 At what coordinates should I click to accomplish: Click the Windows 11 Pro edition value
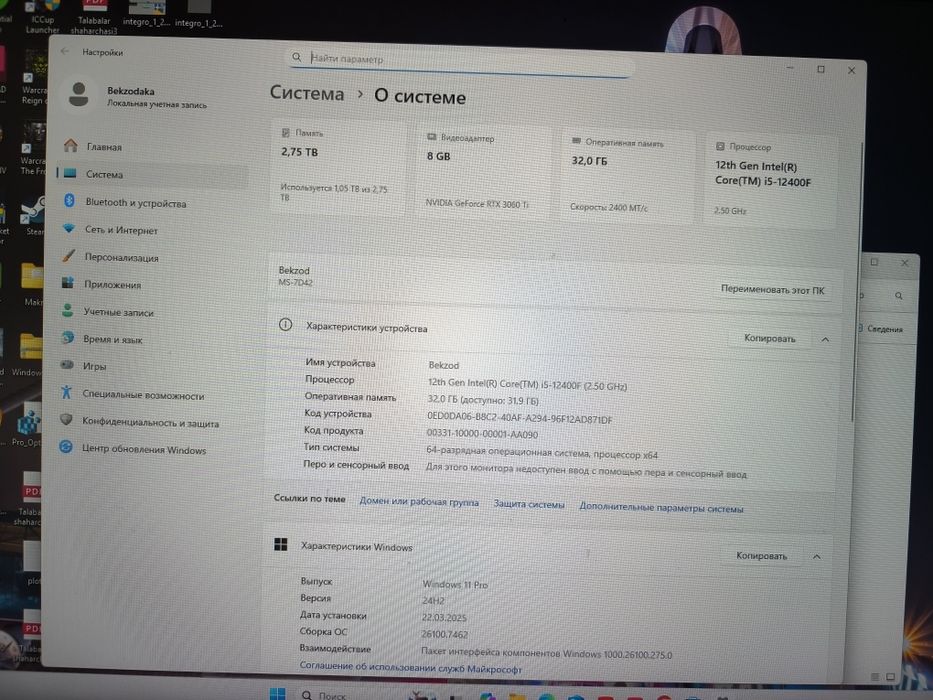(455, 585)
